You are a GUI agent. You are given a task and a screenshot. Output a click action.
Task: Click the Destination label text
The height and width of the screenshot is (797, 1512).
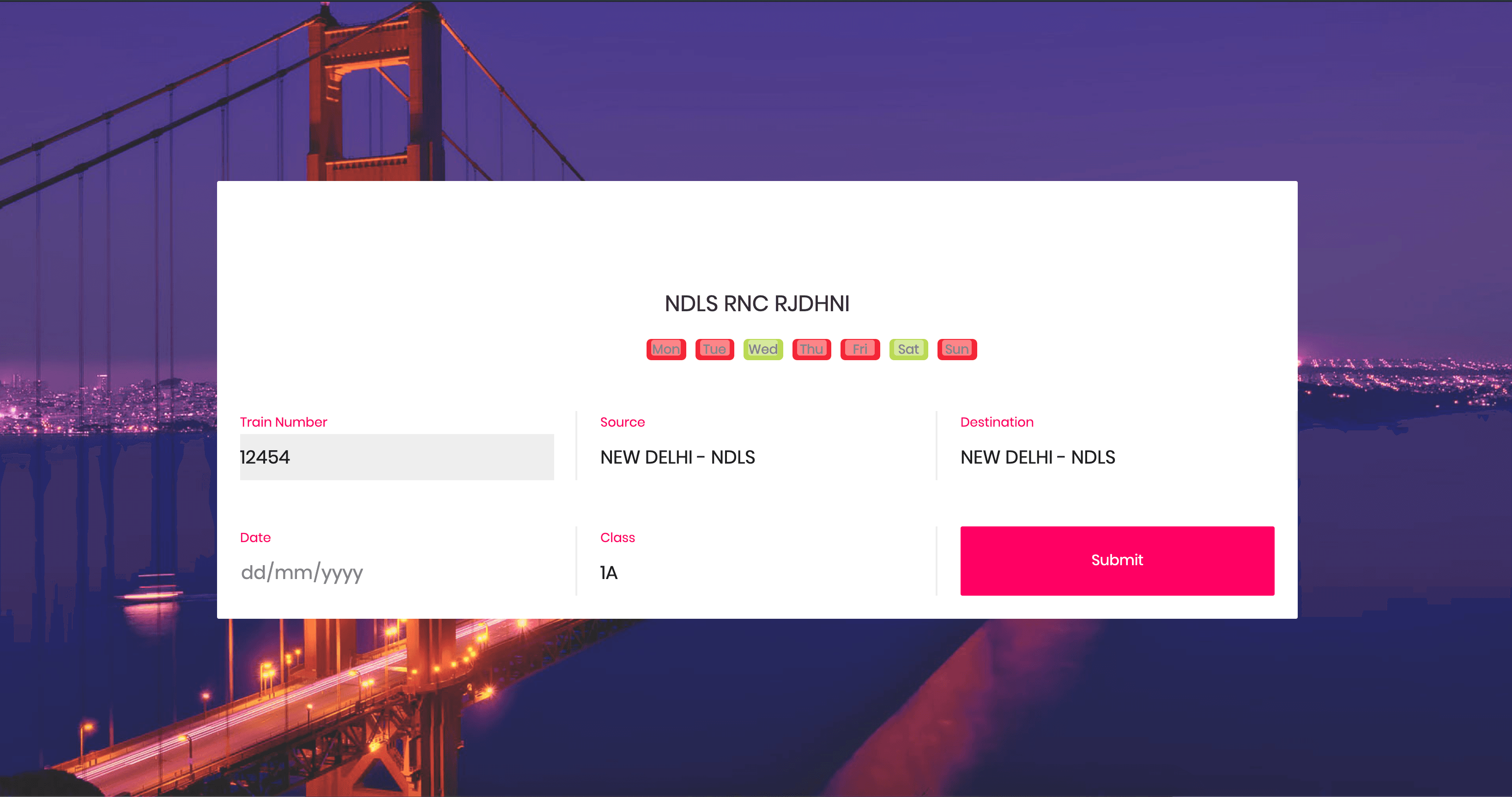pos(996,422)
